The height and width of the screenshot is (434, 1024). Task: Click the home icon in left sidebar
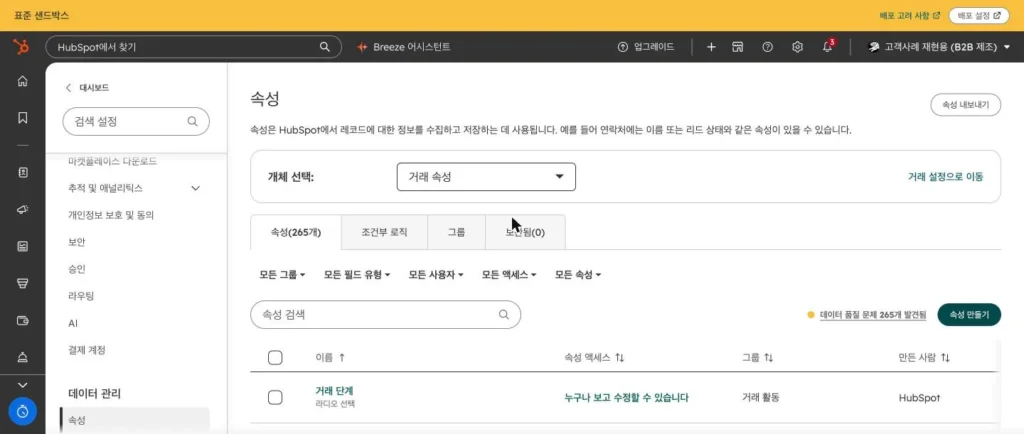click(23, 81)
